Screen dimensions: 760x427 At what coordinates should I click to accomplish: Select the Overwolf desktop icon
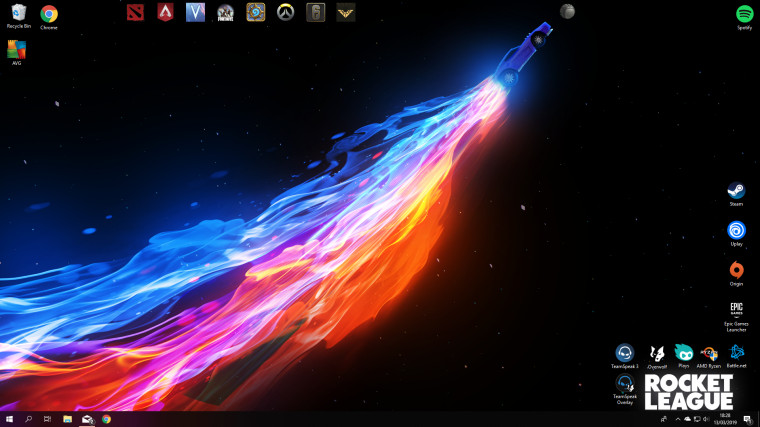pos(657,357)
